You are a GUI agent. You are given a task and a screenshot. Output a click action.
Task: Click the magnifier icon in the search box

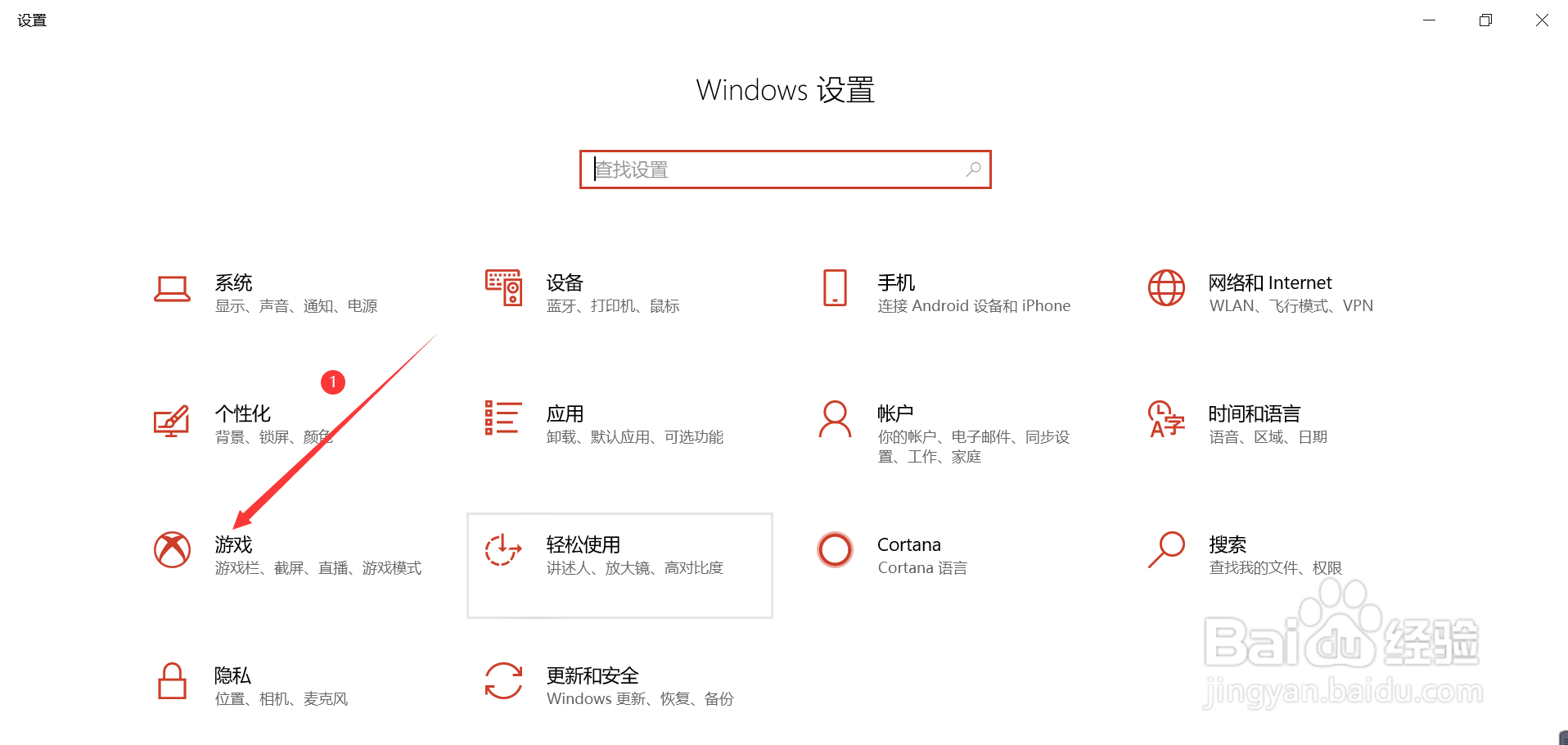click(973, 169)
